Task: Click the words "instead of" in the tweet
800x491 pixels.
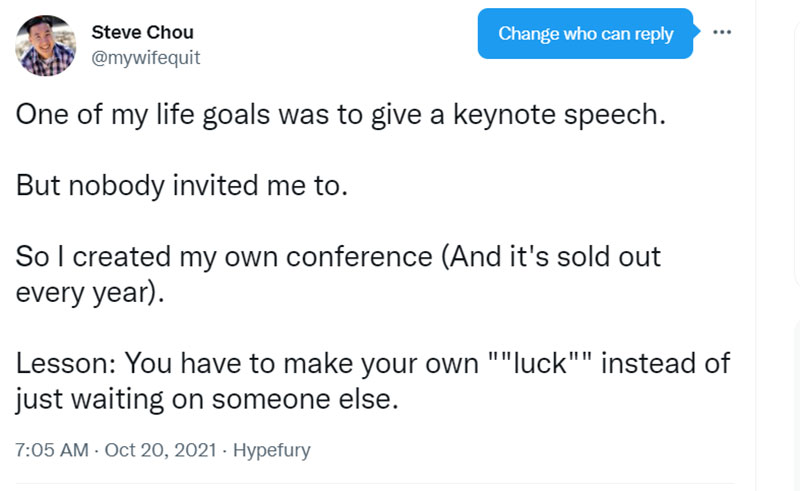Action: click(666, 362)
